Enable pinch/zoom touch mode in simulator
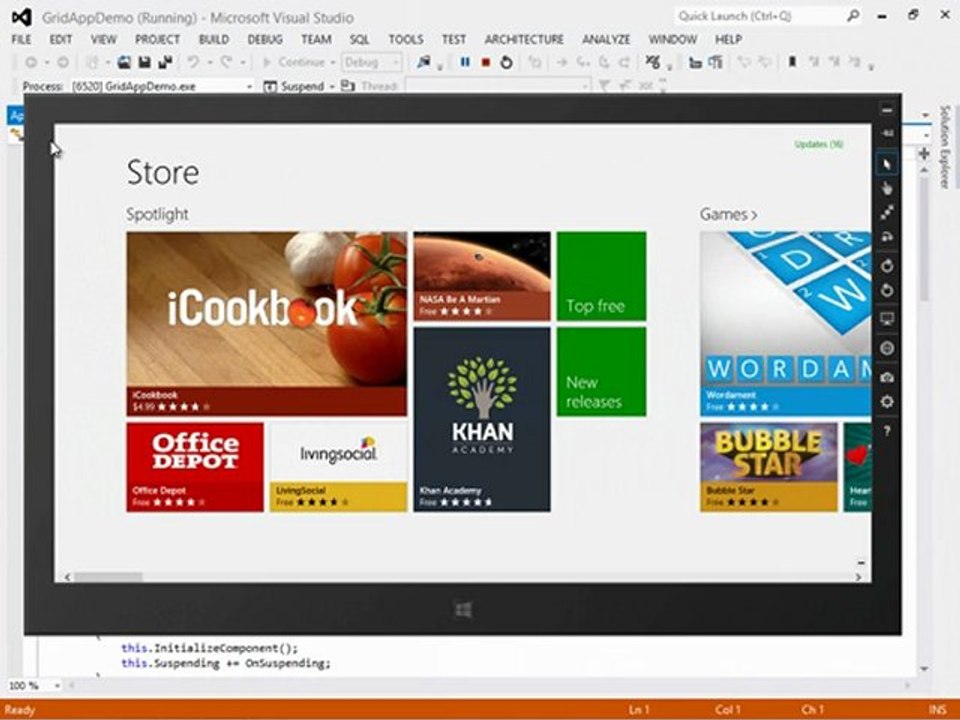Screen dimensions: 960x720 click(x=887, y=212)
